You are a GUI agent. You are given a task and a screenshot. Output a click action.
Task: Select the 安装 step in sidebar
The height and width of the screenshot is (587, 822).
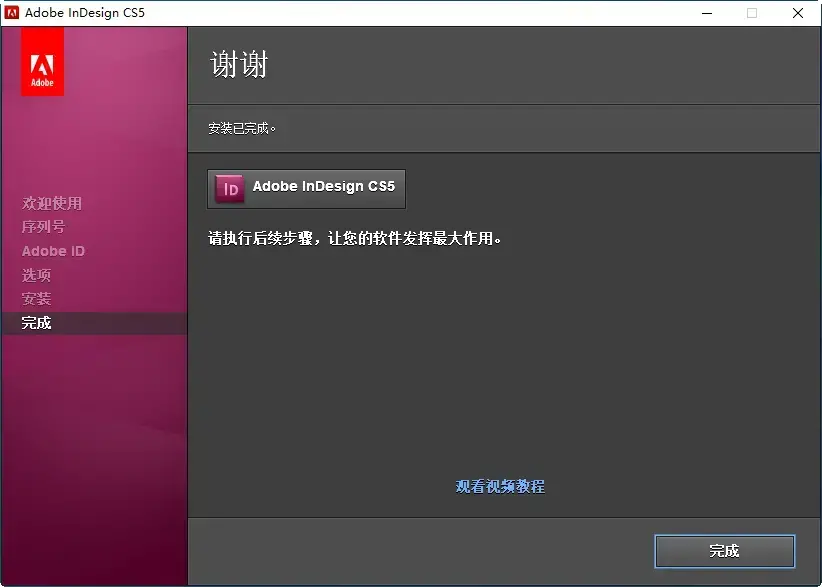pyautogui.click(x=36, y=299)
